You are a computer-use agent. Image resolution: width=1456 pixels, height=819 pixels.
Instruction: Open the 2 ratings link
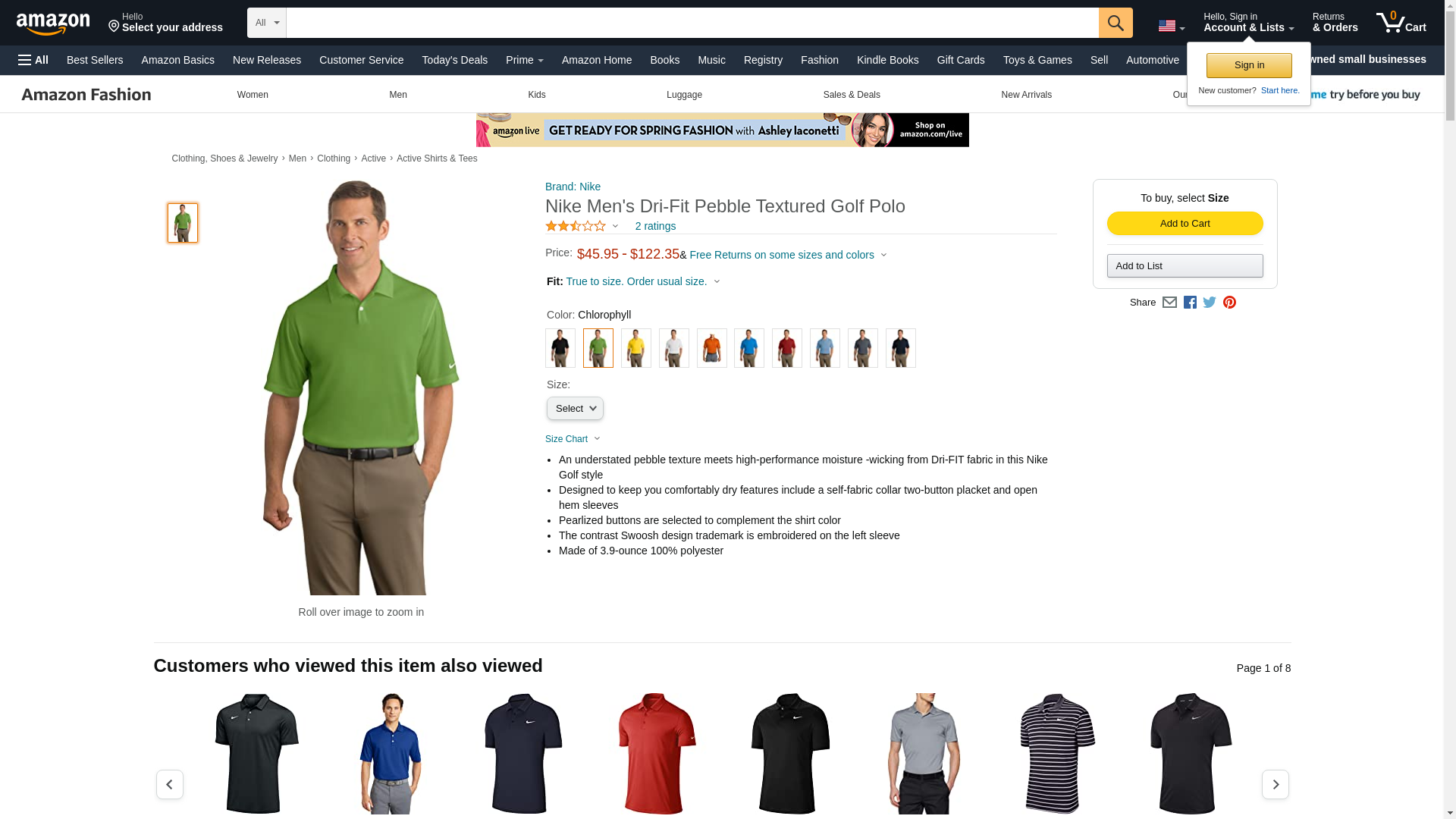point(655,226)
